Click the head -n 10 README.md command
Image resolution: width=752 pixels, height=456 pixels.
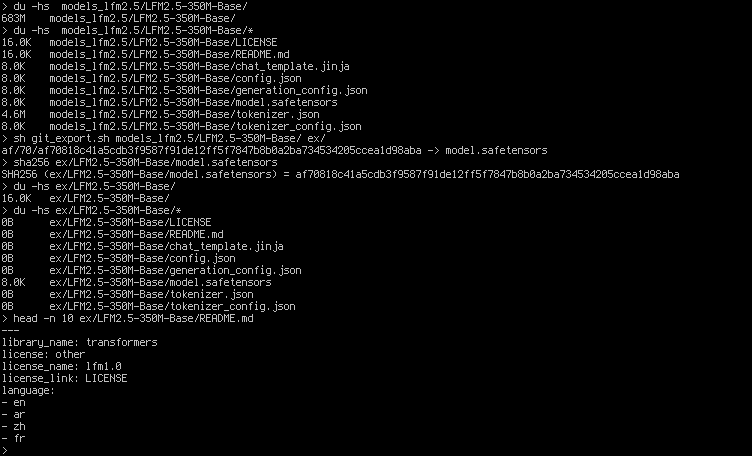coord(128,318)
